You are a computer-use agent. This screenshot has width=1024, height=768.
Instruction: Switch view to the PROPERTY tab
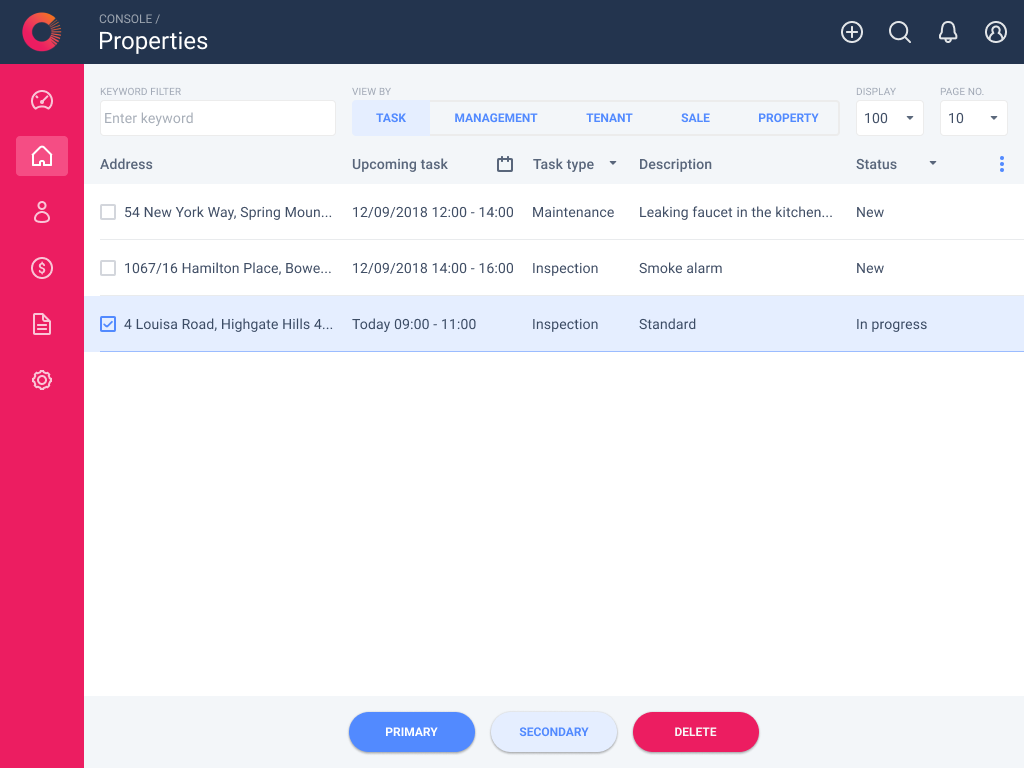788,118
